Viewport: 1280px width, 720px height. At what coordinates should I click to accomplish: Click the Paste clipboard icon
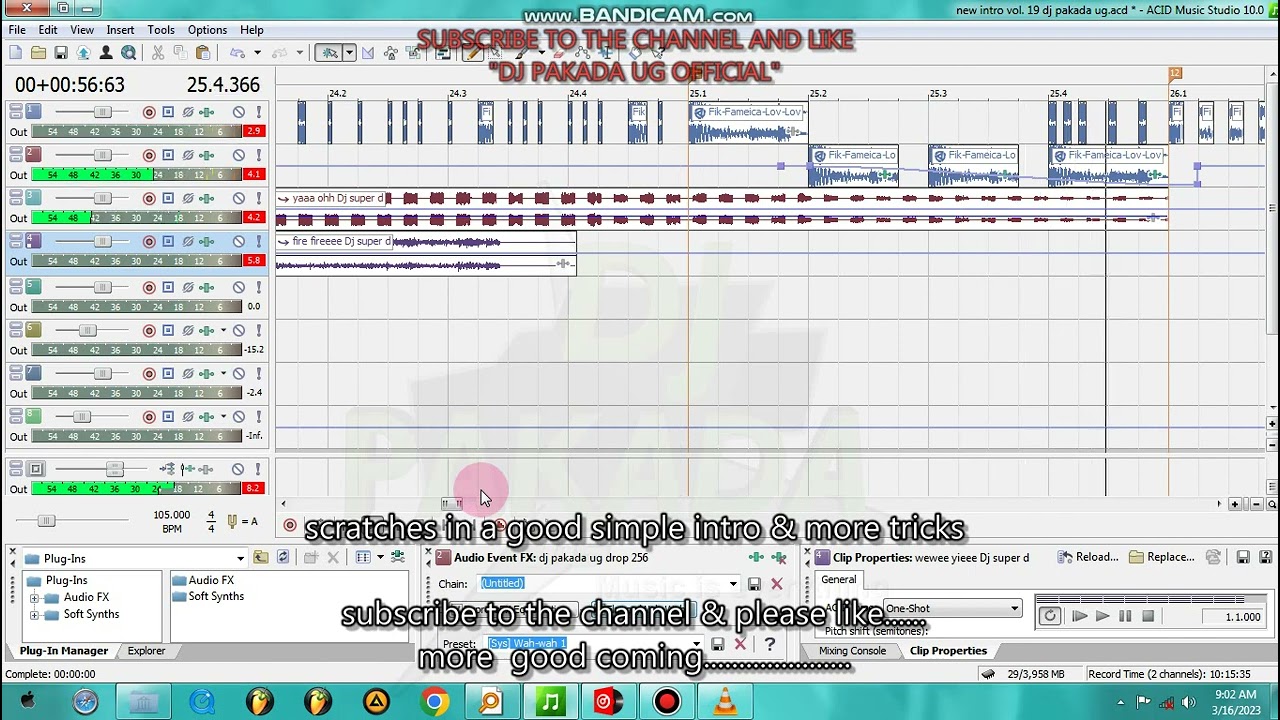tap(203, 53)
